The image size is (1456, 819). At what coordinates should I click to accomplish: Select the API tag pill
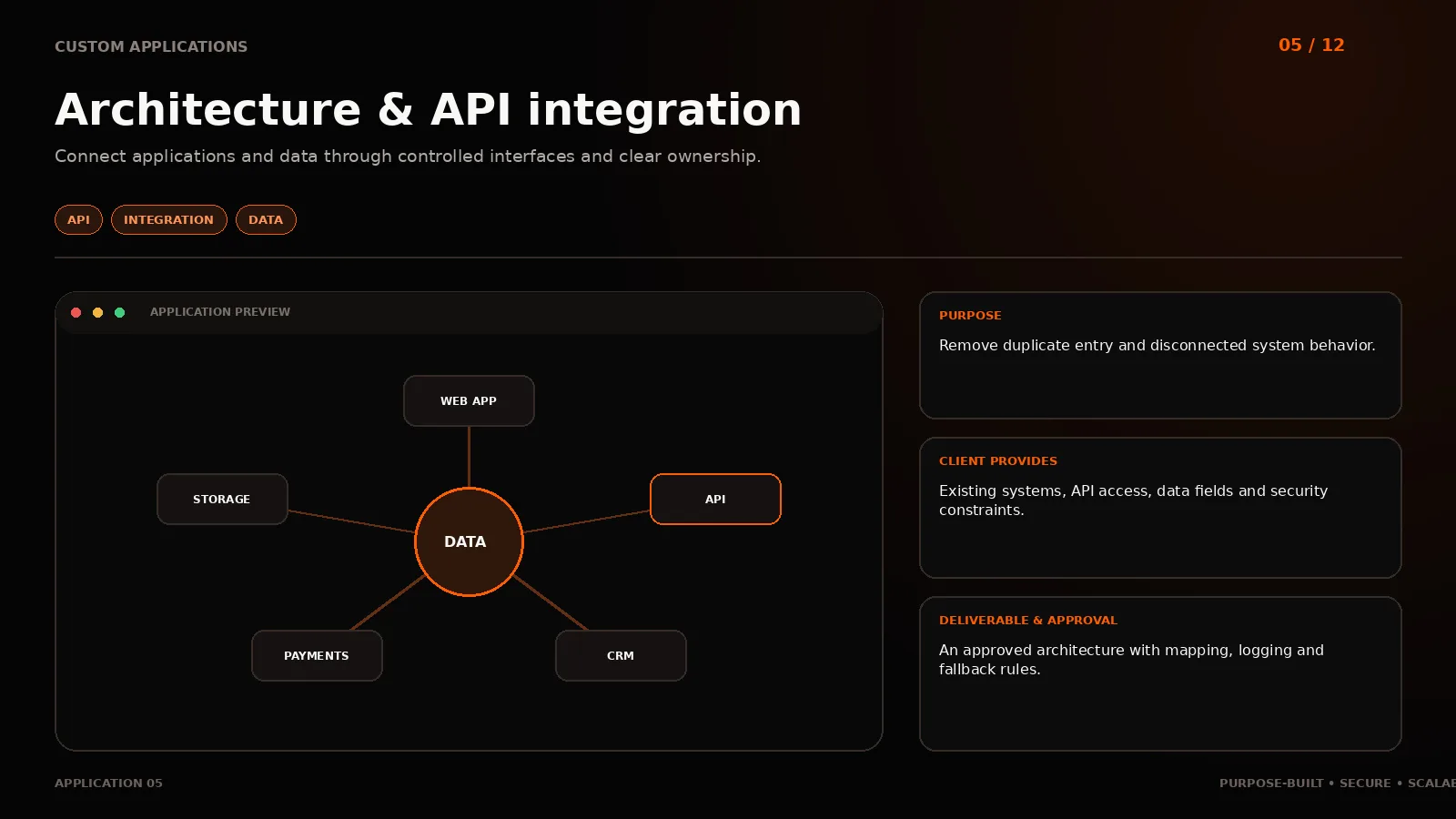pyautogui.click(x=78, y=219)
